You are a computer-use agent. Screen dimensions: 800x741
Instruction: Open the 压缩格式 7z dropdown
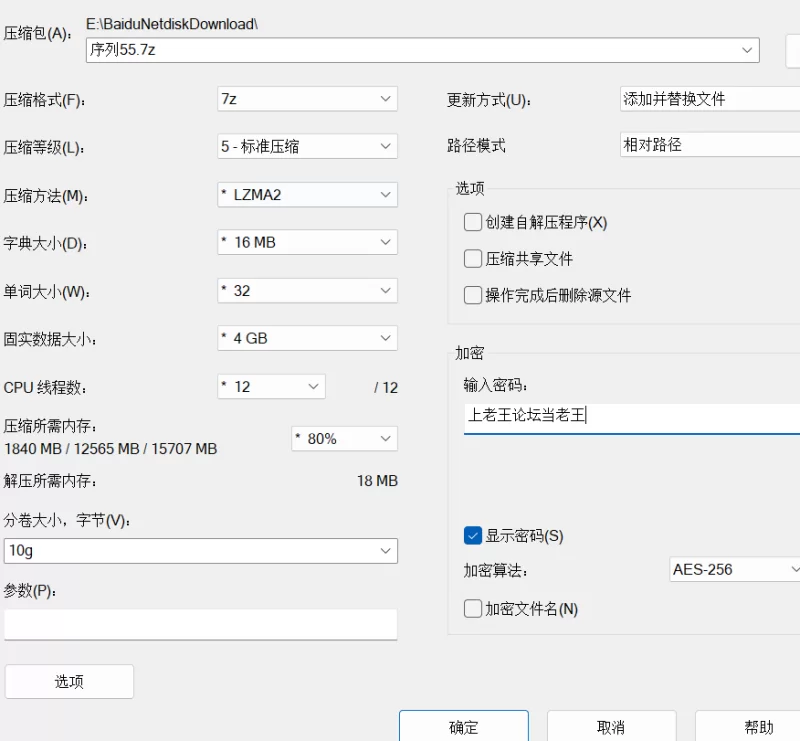click(x=307, y=98)
